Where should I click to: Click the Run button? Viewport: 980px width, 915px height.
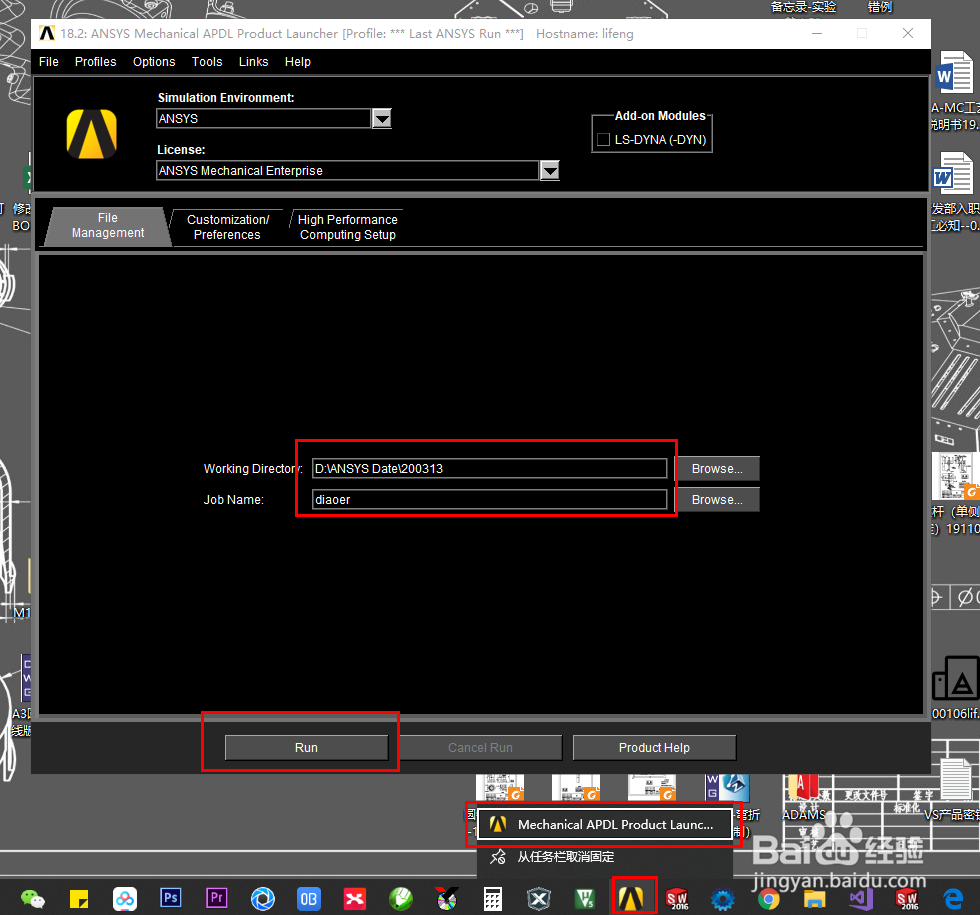pos(306,748)
